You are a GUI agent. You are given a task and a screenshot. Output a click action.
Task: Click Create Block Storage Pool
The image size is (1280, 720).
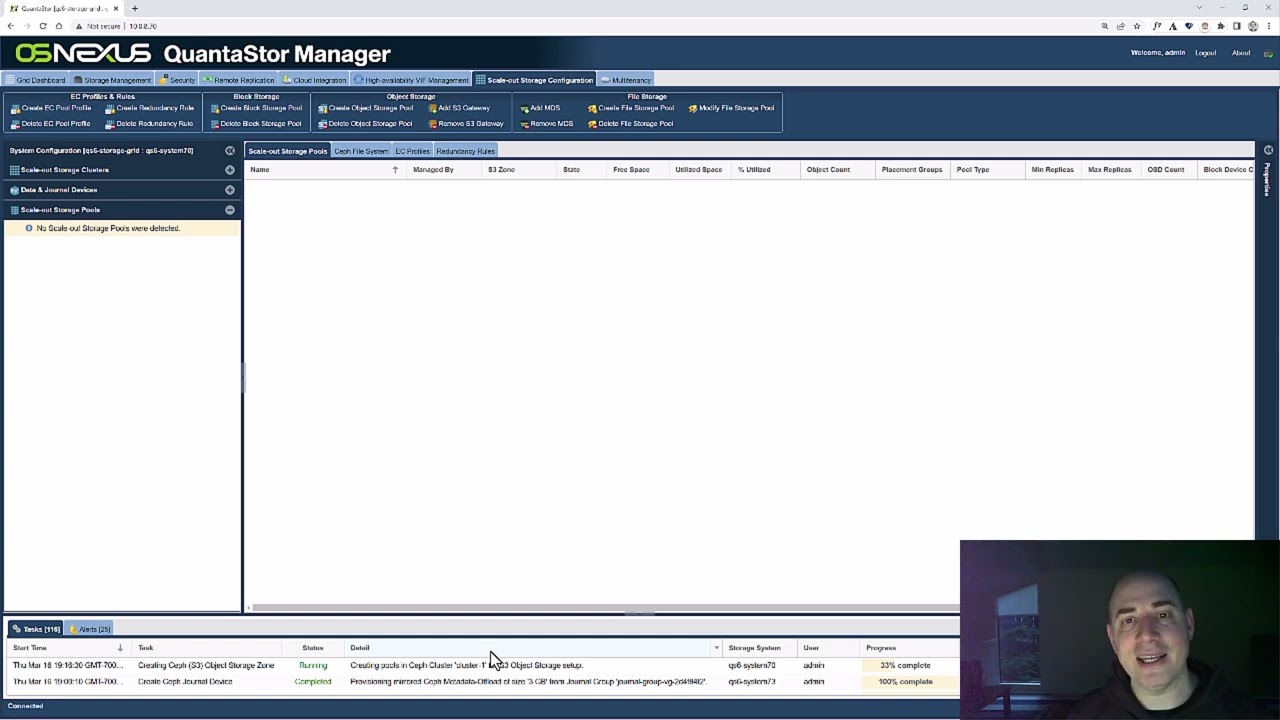tap(255, 108)
